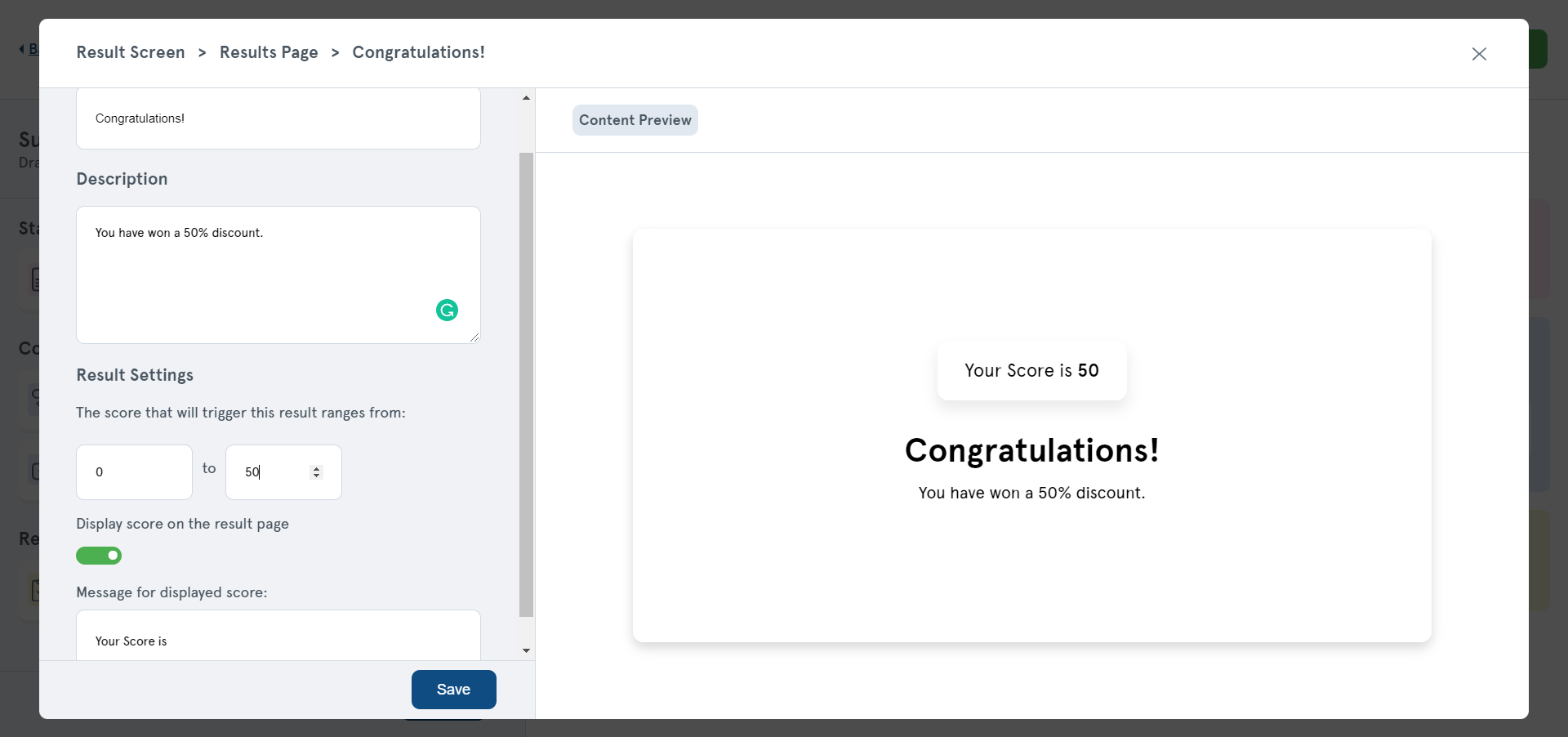1568x737 pixels.
Task: Click the minimum score field showing 0
Action: click(x=134, y=472)
